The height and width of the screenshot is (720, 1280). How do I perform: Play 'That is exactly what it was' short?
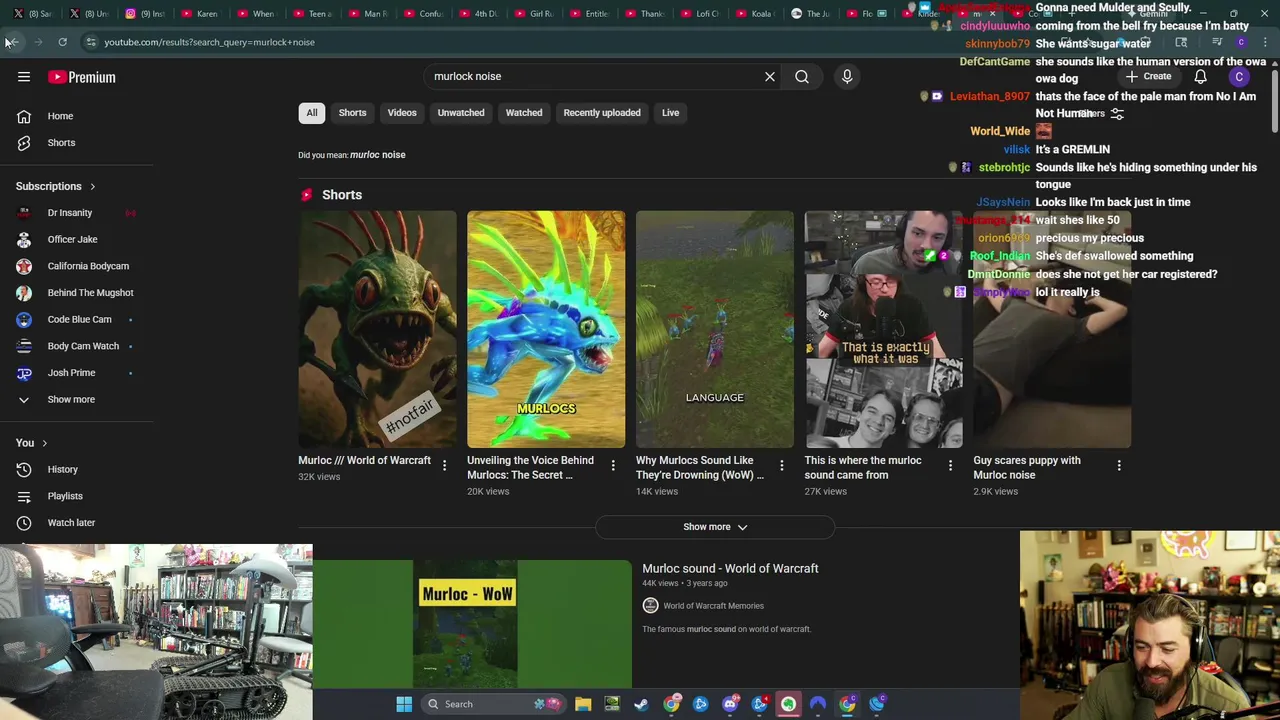pyautogui.click(x=884, y=329)
